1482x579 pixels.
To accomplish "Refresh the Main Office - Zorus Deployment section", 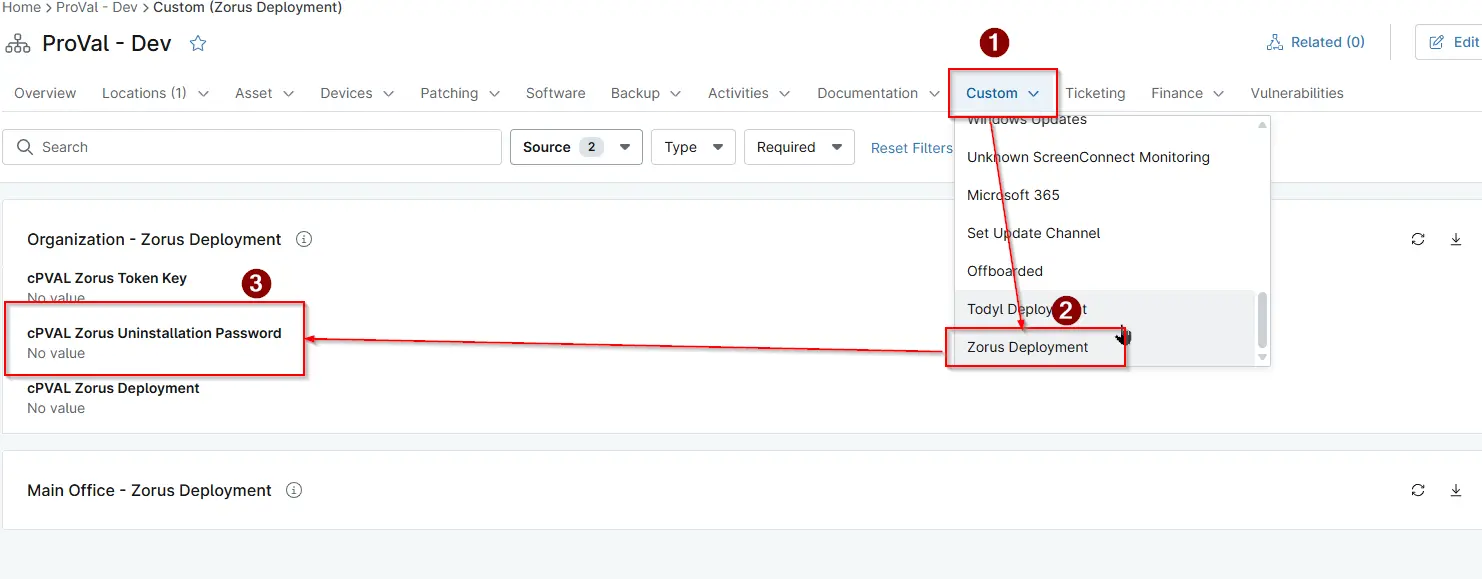I will (x=1418, y=490).
